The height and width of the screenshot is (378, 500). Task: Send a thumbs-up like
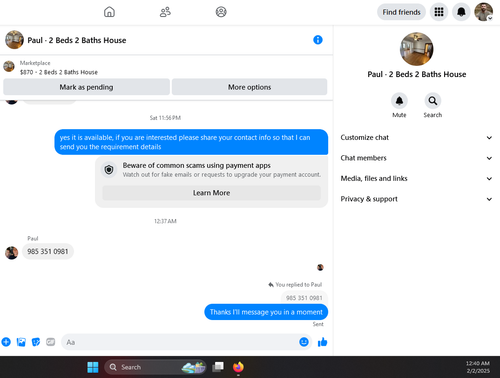click(x=322, y=342)
